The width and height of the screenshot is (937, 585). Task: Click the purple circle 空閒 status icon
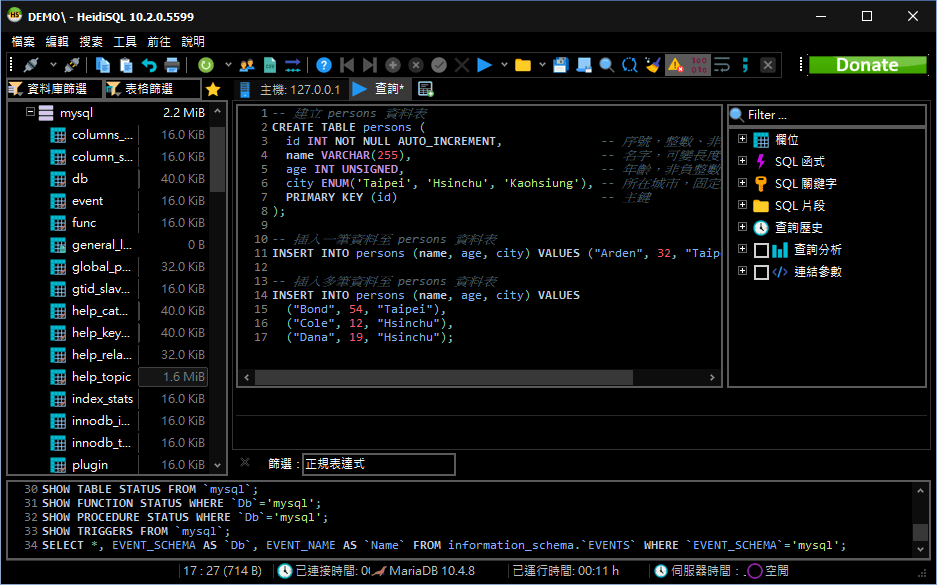click(755, 571)
